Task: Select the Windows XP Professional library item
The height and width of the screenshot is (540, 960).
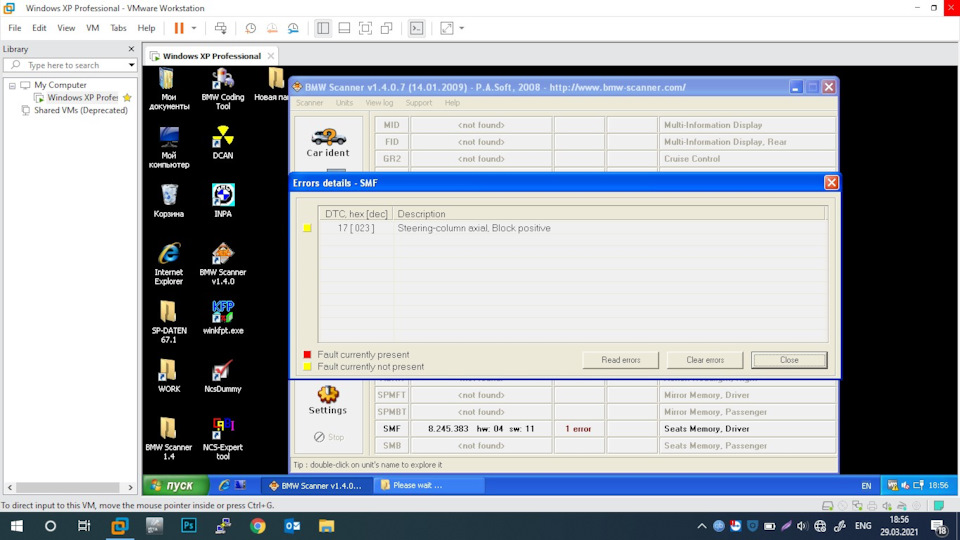Action: (x=82, y=97)
